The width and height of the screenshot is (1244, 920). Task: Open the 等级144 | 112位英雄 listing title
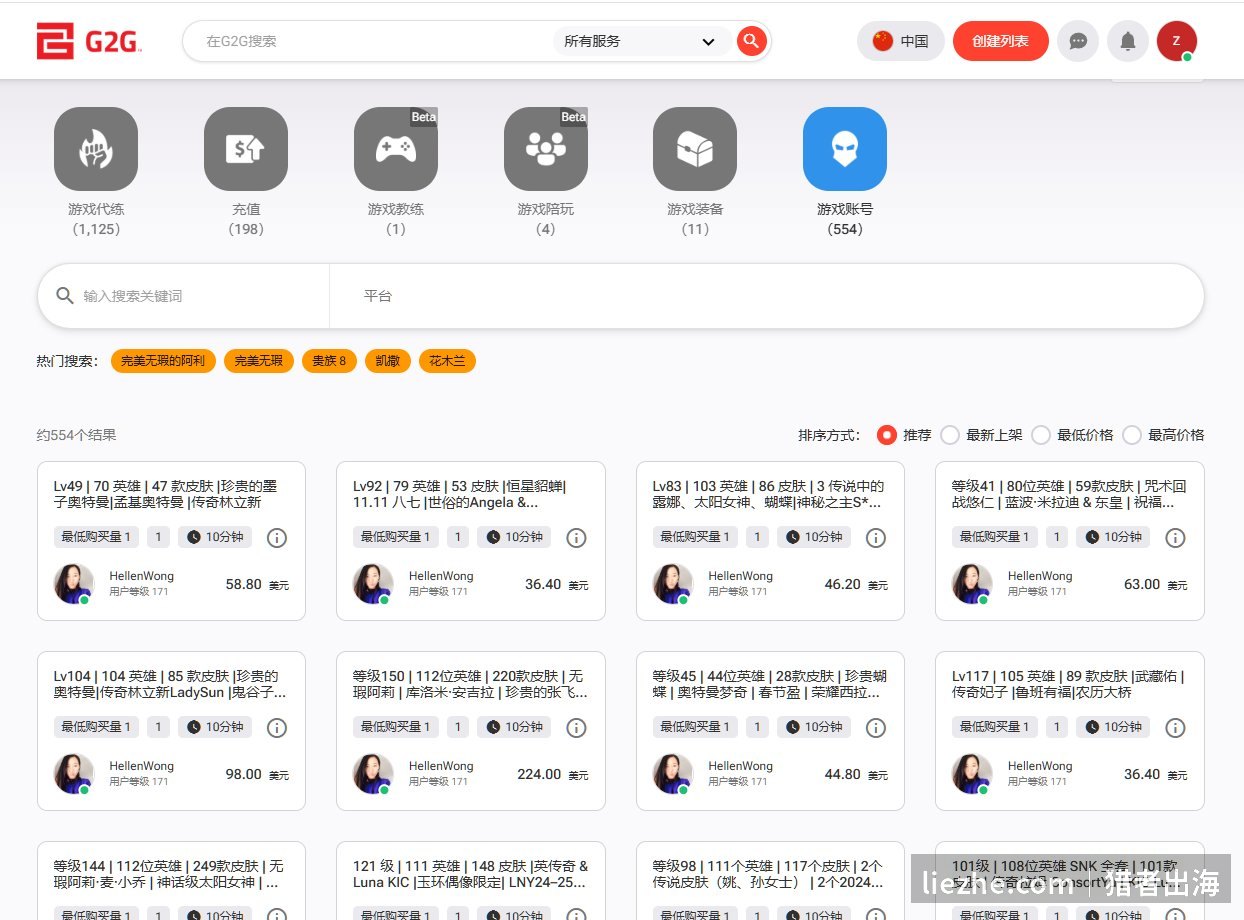pyautogui.click(x=168, y=874)
